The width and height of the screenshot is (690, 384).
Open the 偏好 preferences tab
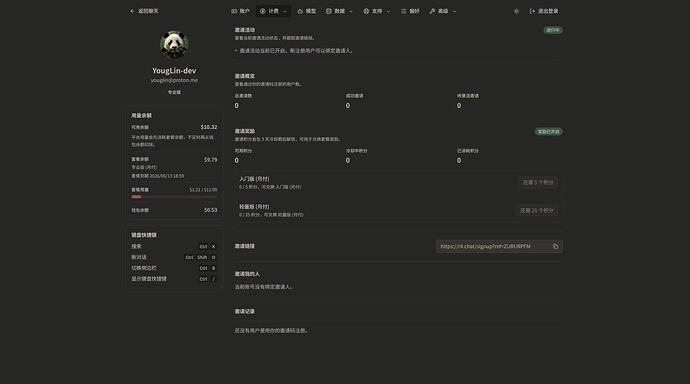click(x=410, y=11)
